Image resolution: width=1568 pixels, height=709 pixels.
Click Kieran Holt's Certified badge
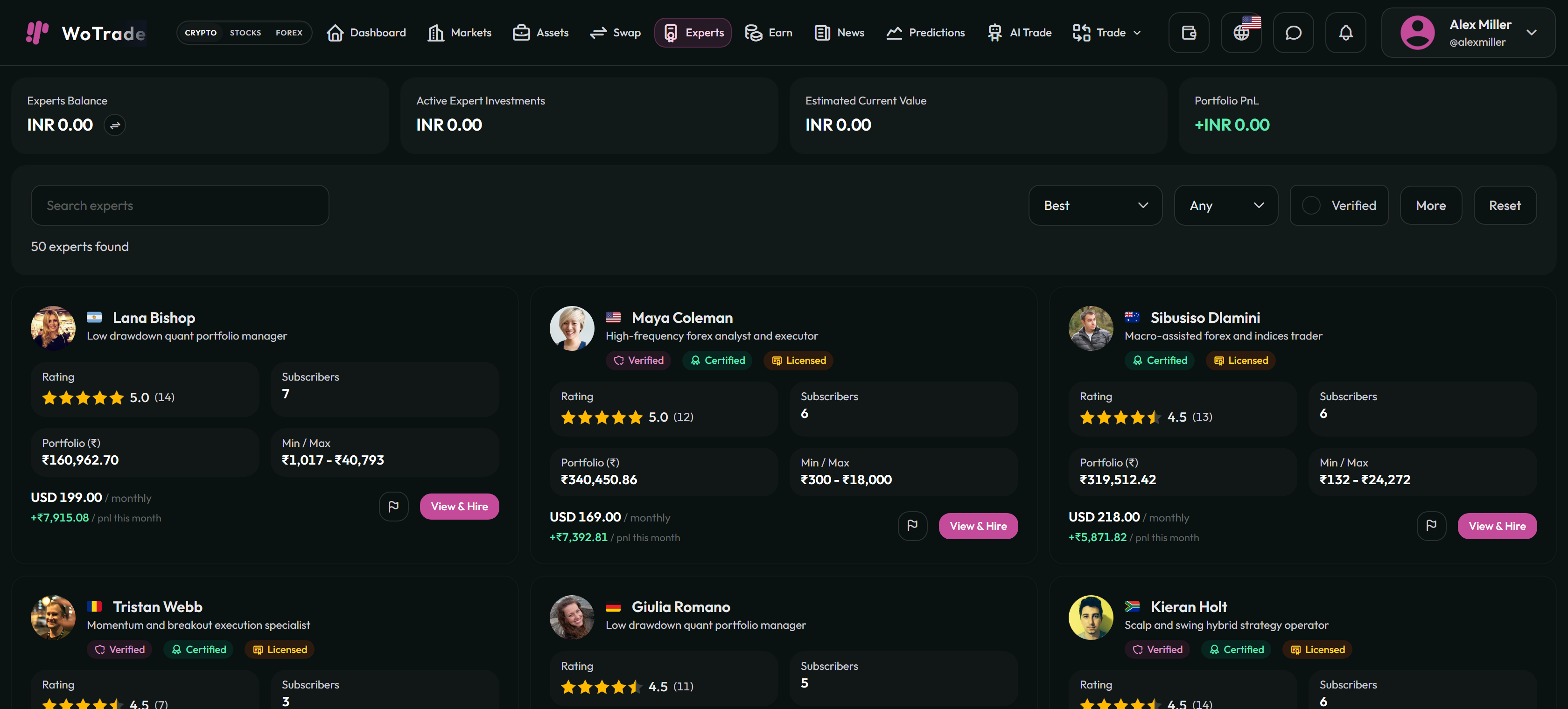[1236, 649]
